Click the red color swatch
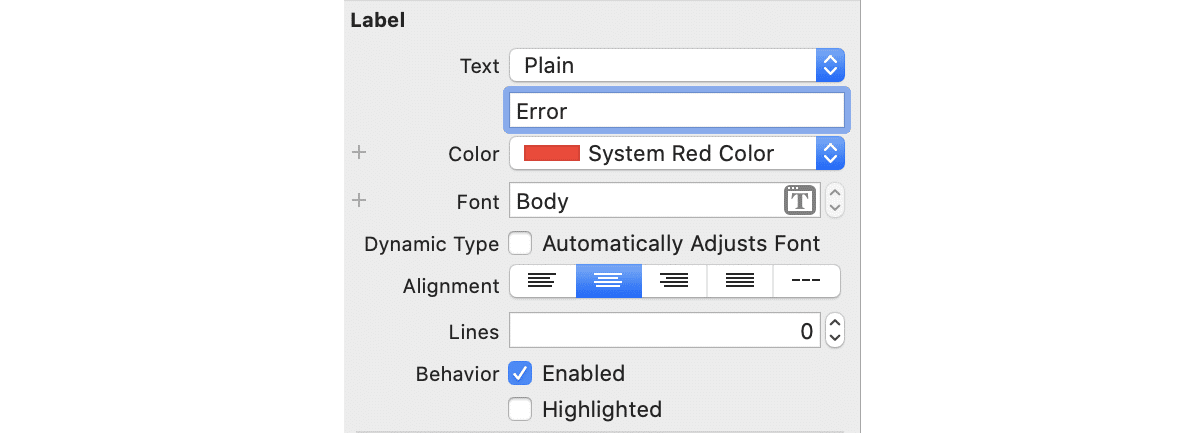Screen dimensions: 1200x433 [x=552, y=154]
